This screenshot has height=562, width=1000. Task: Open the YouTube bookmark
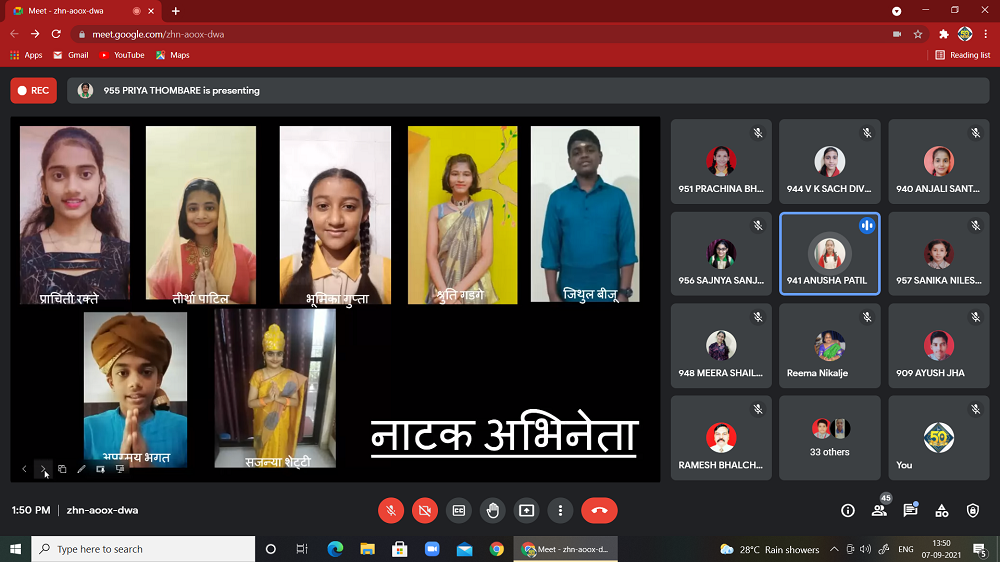click(x=122, y=55)
